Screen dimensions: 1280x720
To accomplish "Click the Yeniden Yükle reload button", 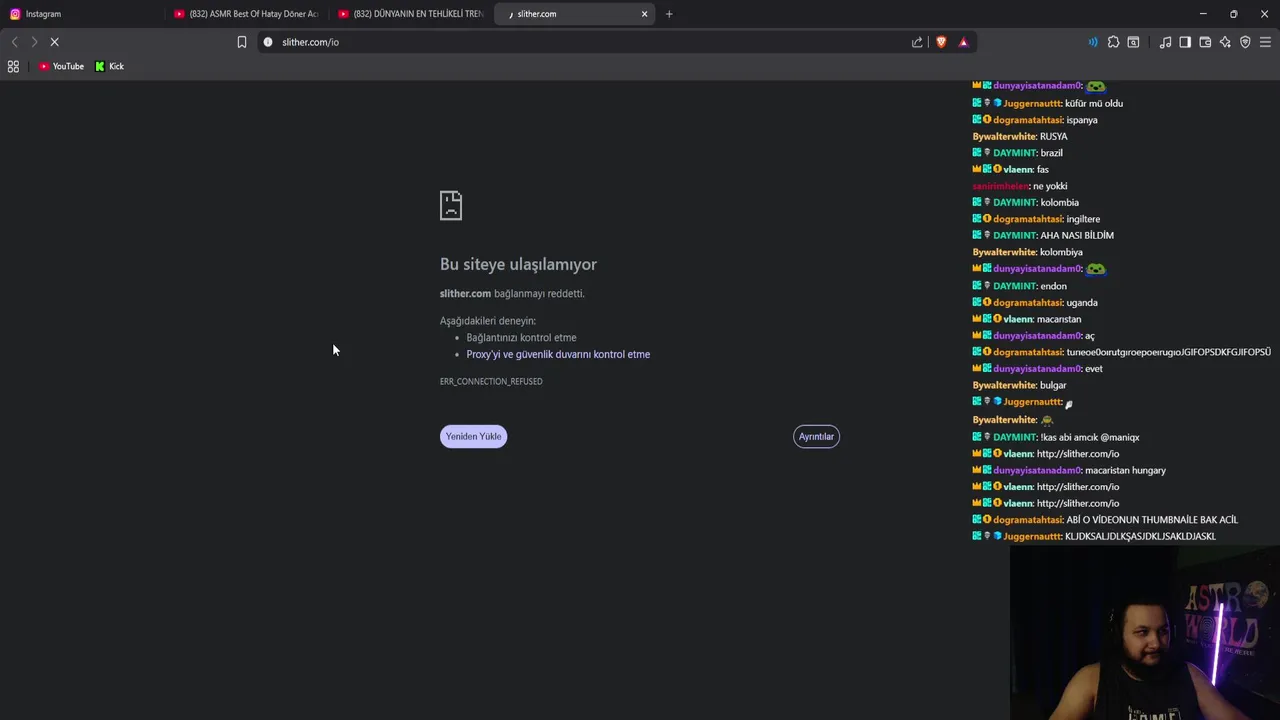I will [x=473, y=436].
